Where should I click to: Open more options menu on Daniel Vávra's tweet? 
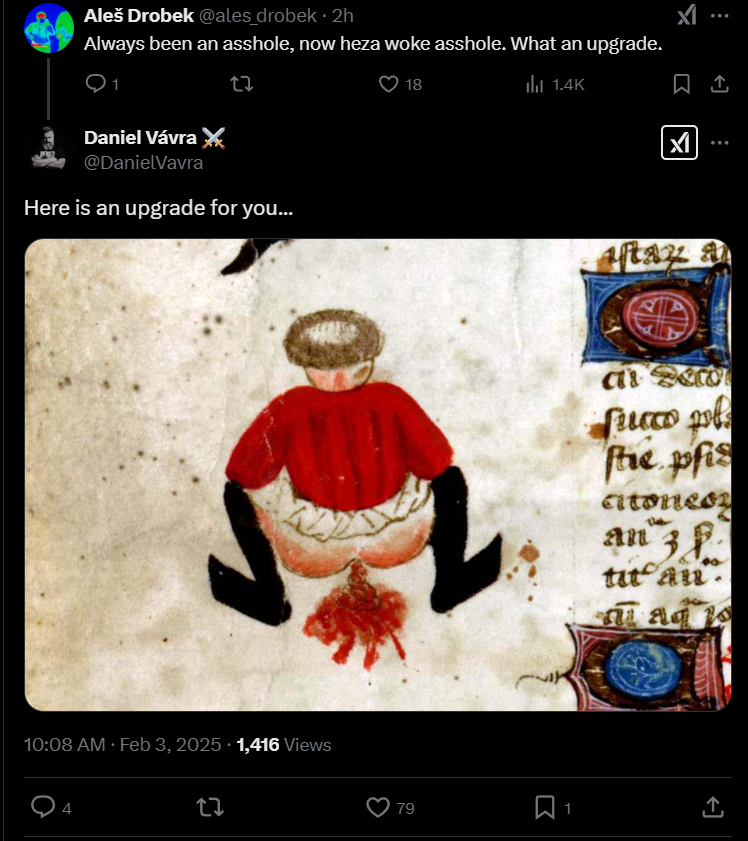coord(720,143)
